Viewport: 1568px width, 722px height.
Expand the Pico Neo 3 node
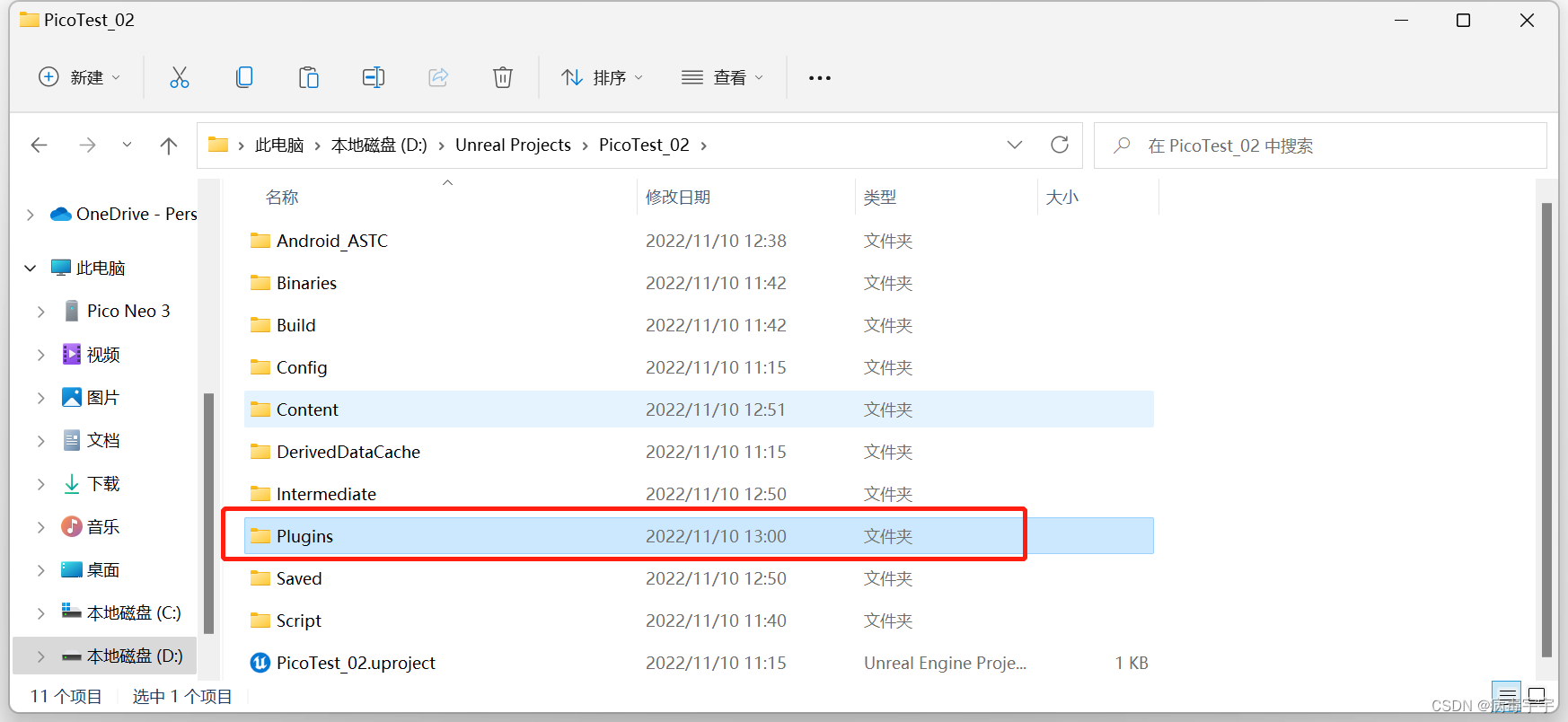coord(41,312)
